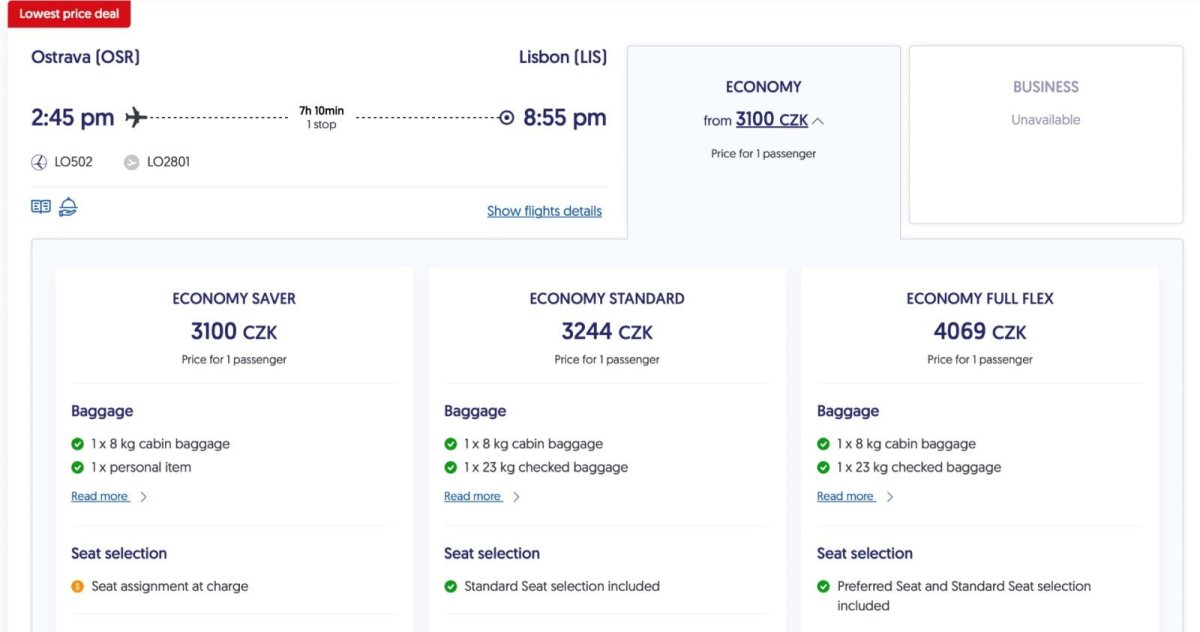This screenshot has width=1200, height=632.
Task: Click the orange seat assignment charge icon
Action: pyautogui.click(x=78, y=587)
